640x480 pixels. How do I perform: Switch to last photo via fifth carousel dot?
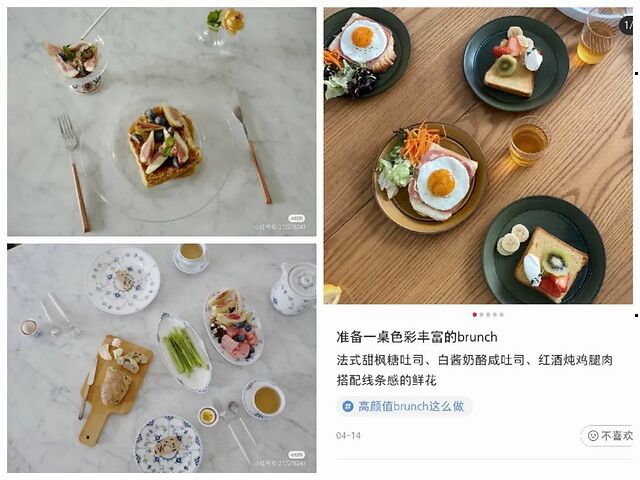tap(501, 315)
